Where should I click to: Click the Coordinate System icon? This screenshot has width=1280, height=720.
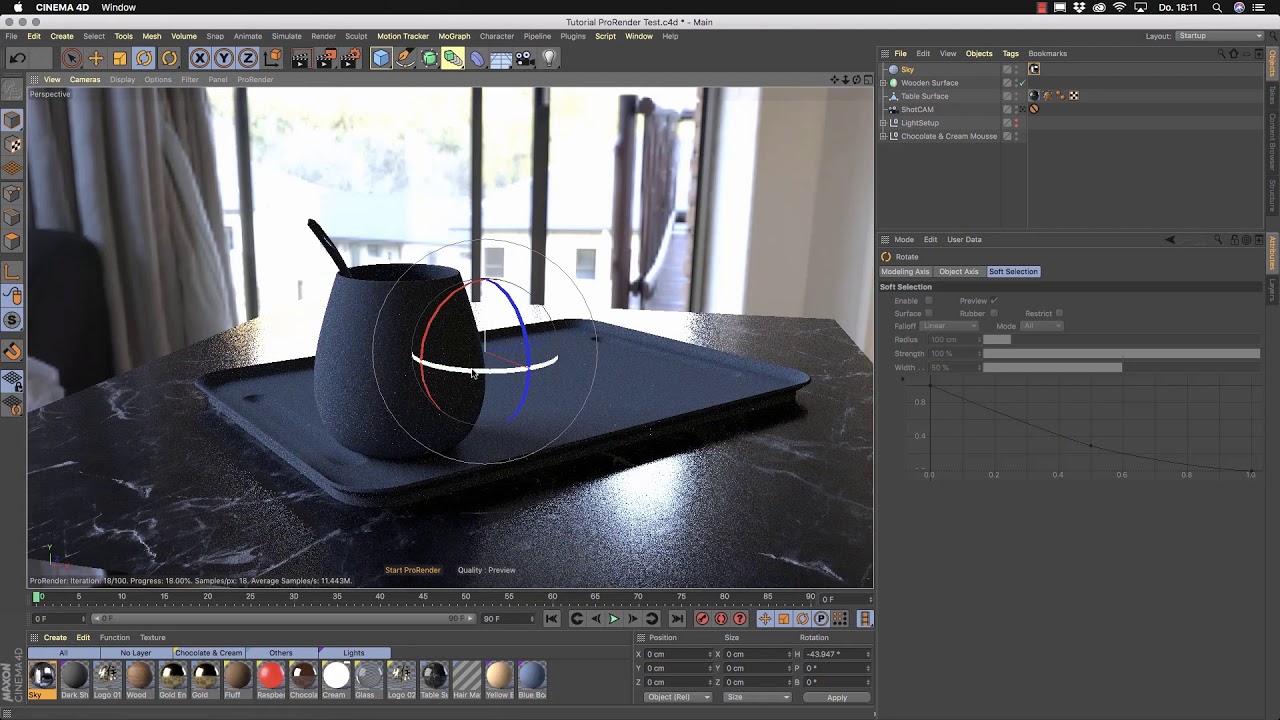click(272, 58)
